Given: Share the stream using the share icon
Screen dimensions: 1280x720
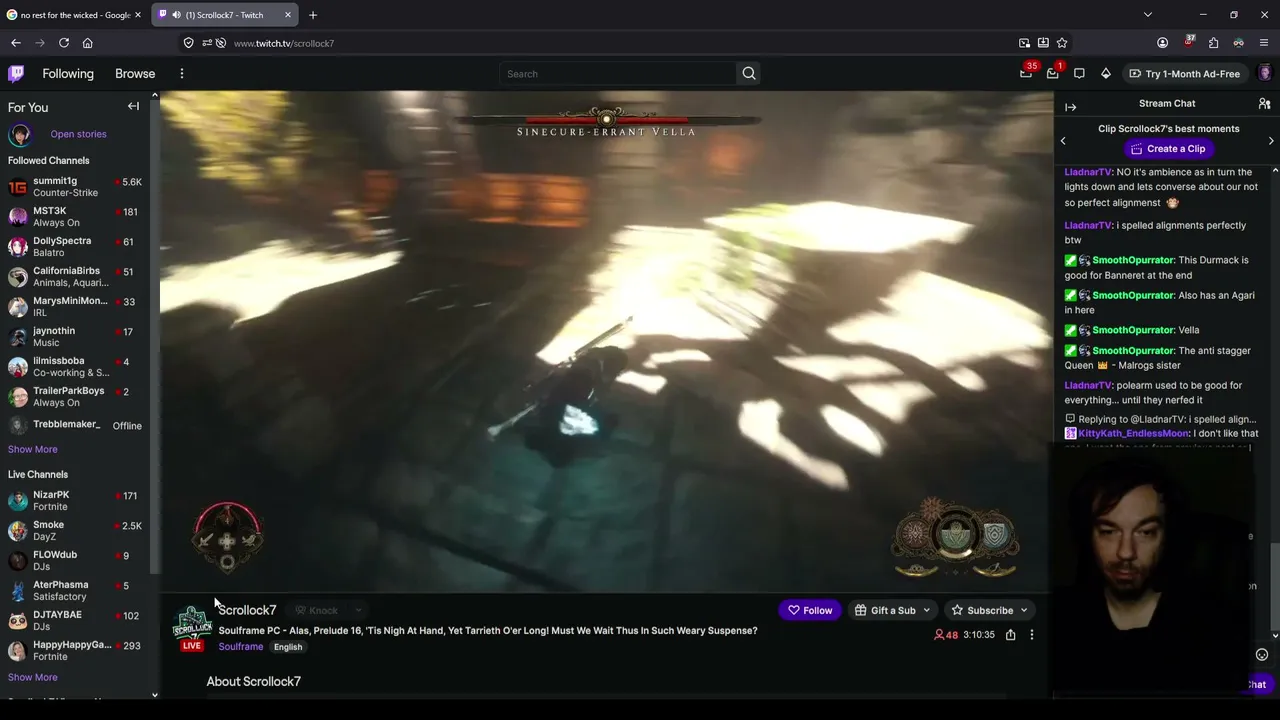Looking at the screenshot, I should tap(1010, 635).
